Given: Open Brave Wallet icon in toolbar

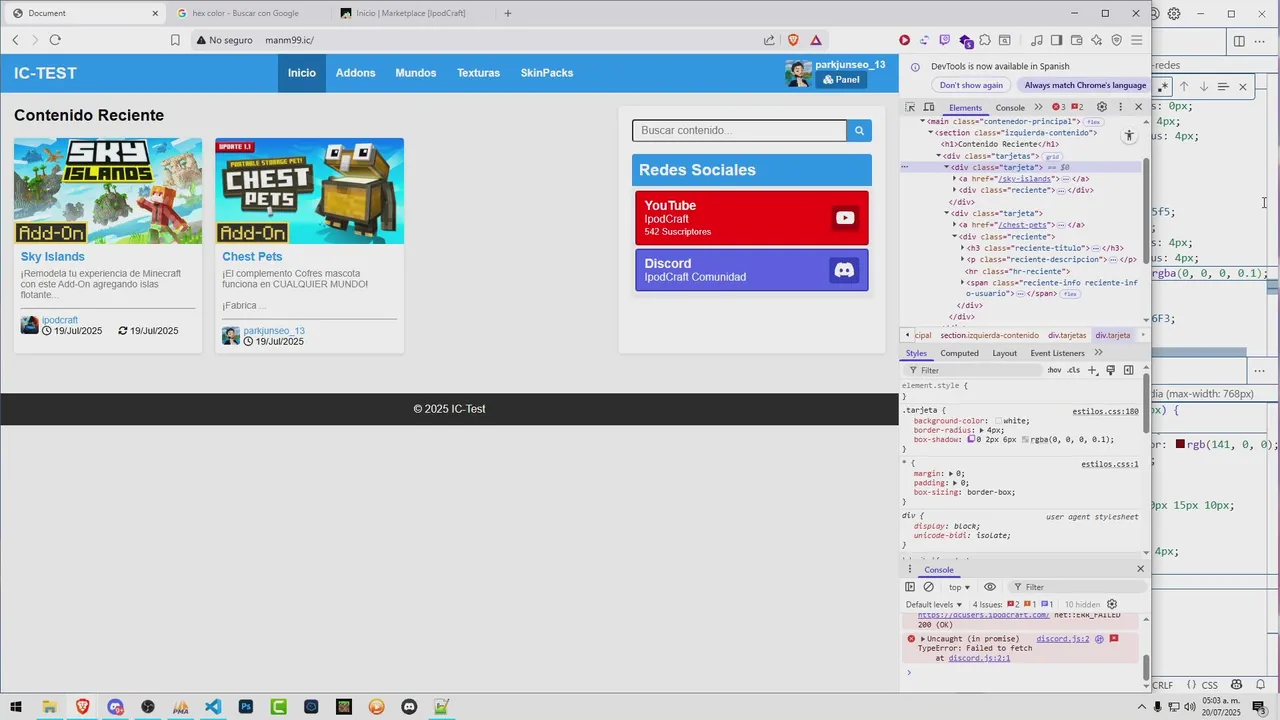Looking at the screenshot, I should [x=1077, y=40].
